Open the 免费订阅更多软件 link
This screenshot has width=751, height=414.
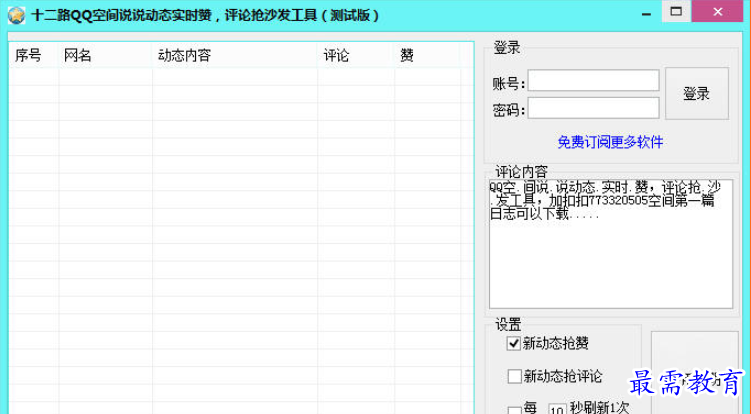610,142
